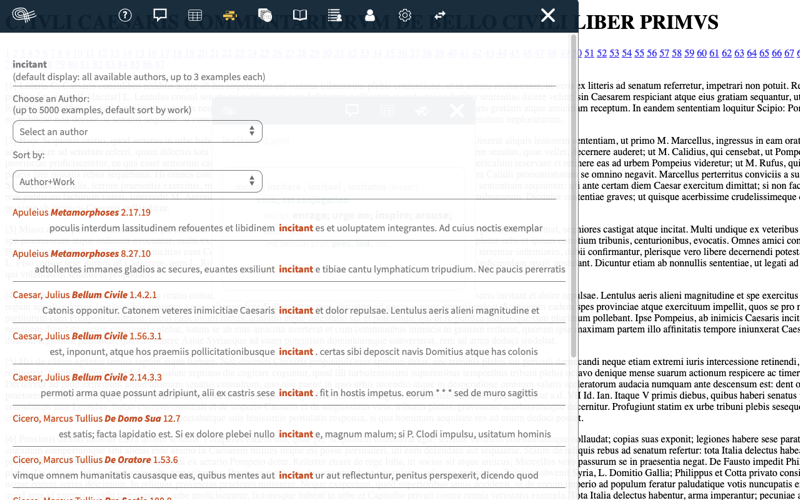The height and width of the screenshot is (500, 800).
Task: Open Cicero De Domo Sua 12.7 reference
Action: tap(96, 419)
